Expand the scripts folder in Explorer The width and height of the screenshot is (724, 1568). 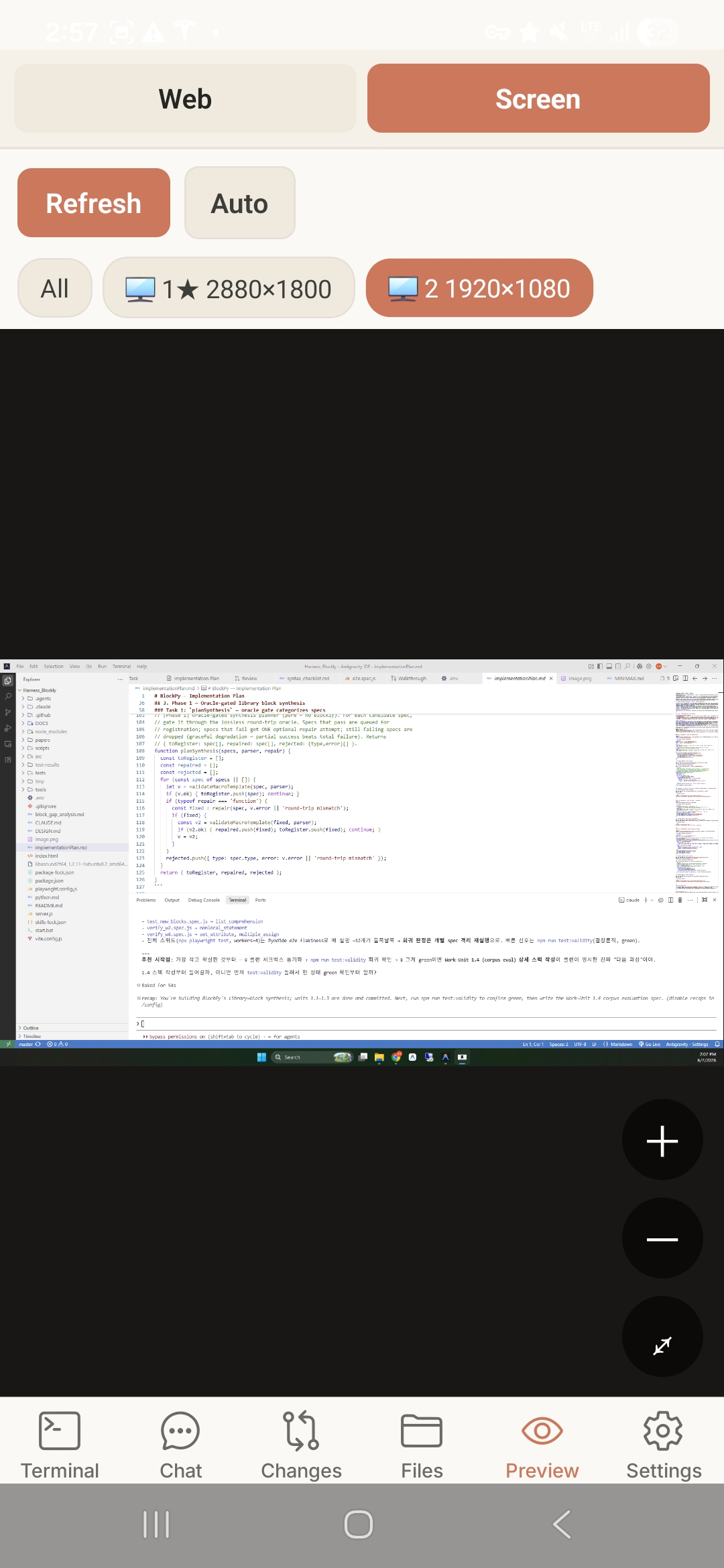(x=72, y=748)
